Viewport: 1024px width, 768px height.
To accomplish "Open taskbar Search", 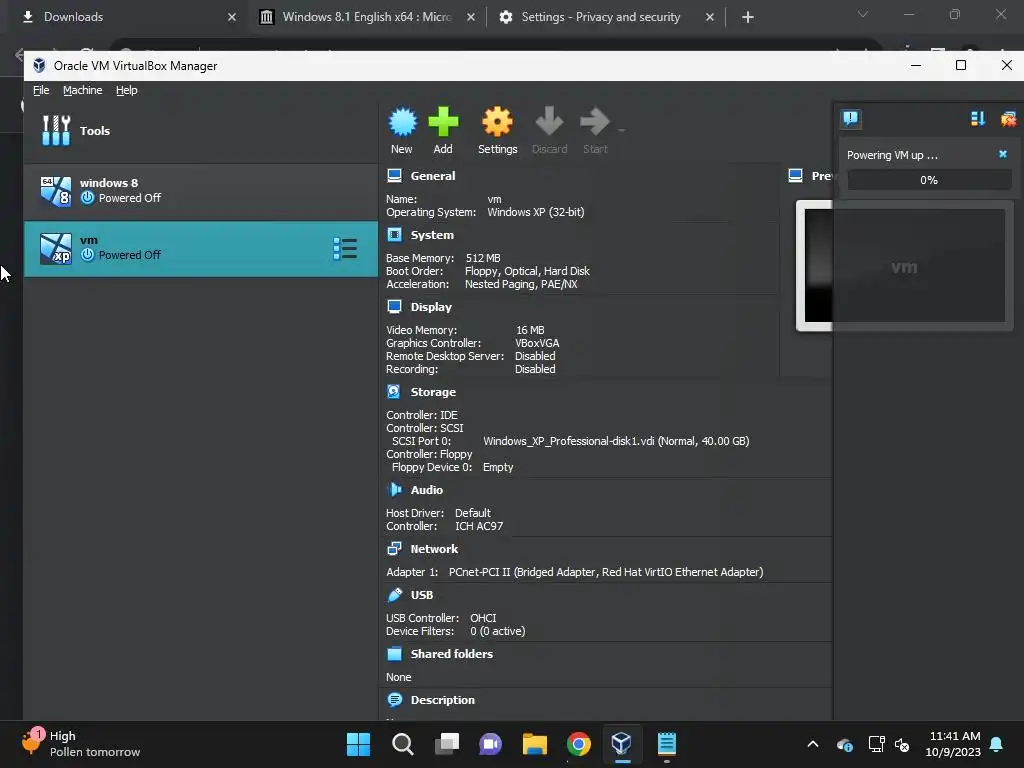I will pyautogui.click(x=402, y=744).
